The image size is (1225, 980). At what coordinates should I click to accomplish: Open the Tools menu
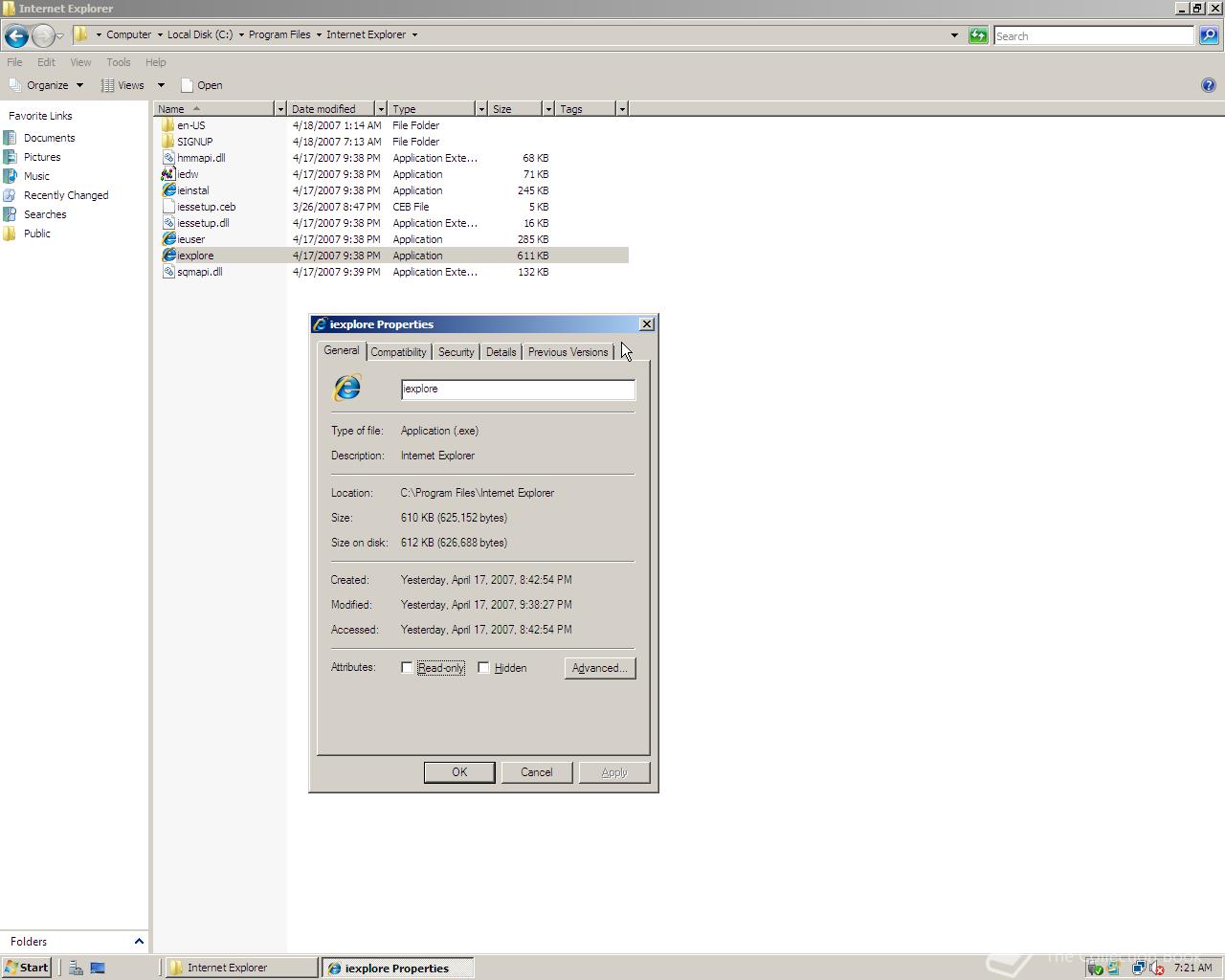[119, 62]
